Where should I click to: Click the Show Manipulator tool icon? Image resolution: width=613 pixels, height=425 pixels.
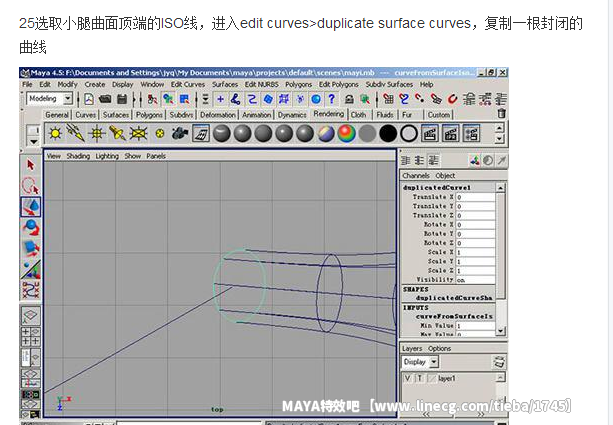30,269
